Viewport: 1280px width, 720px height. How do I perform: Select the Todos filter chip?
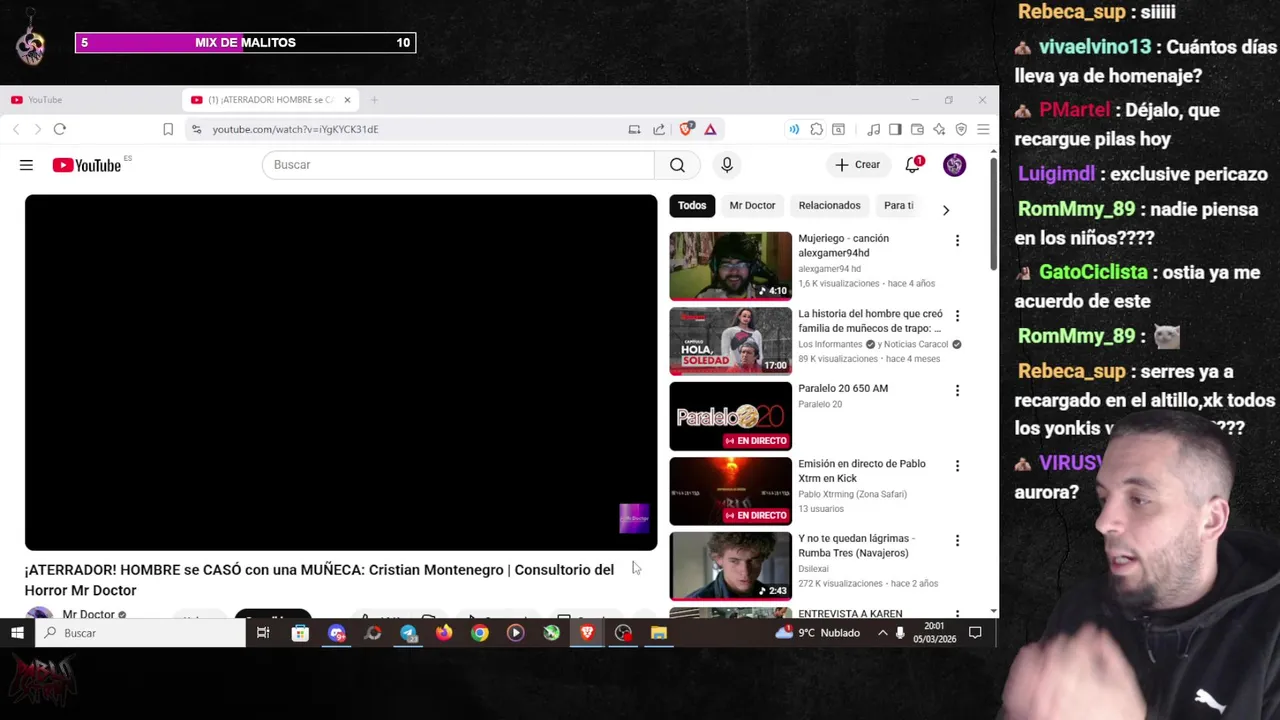(692, 206)
